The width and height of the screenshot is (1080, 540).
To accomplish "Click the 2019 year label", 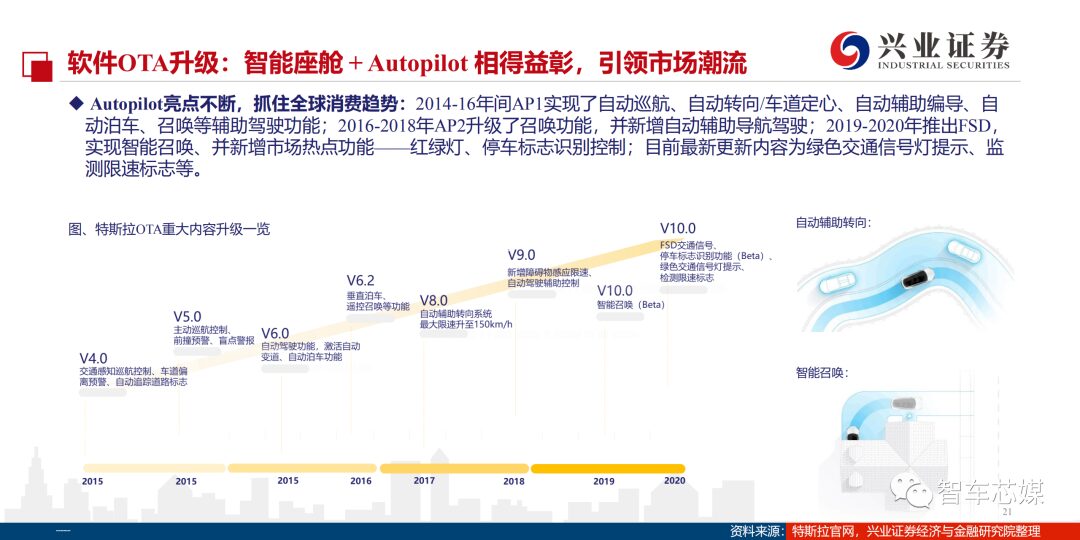I will pyautogui.click(x=604, y=481).
